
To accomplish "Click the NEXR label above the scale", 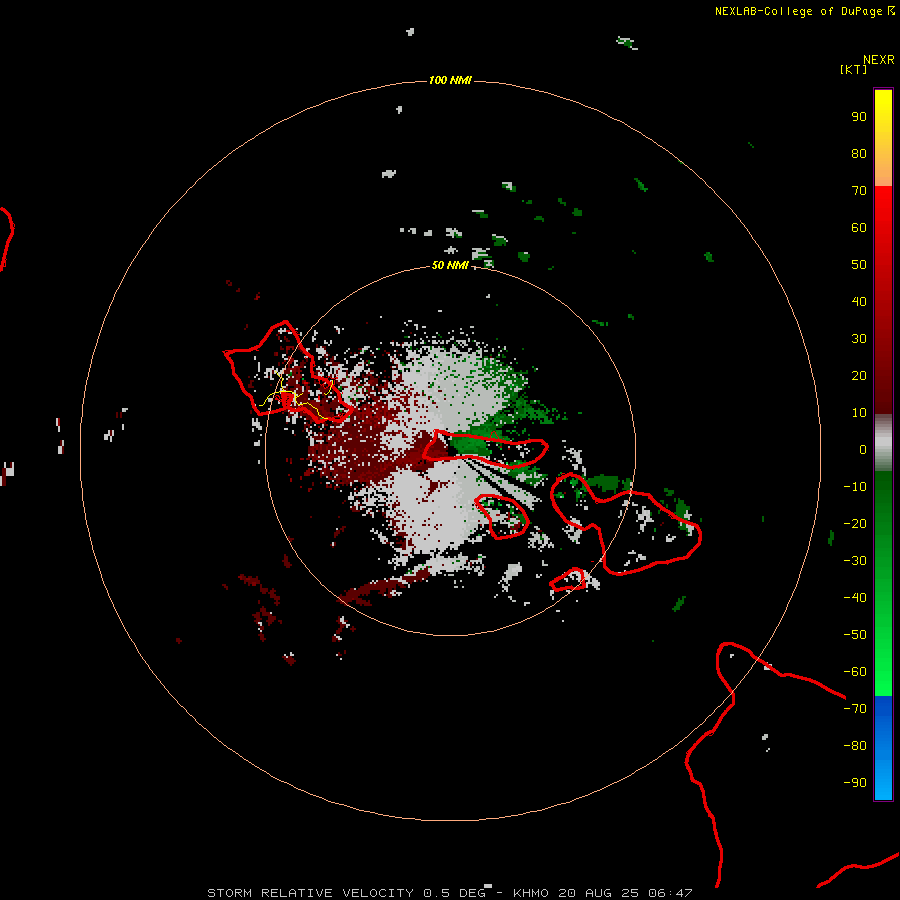I will coord(879,59).
